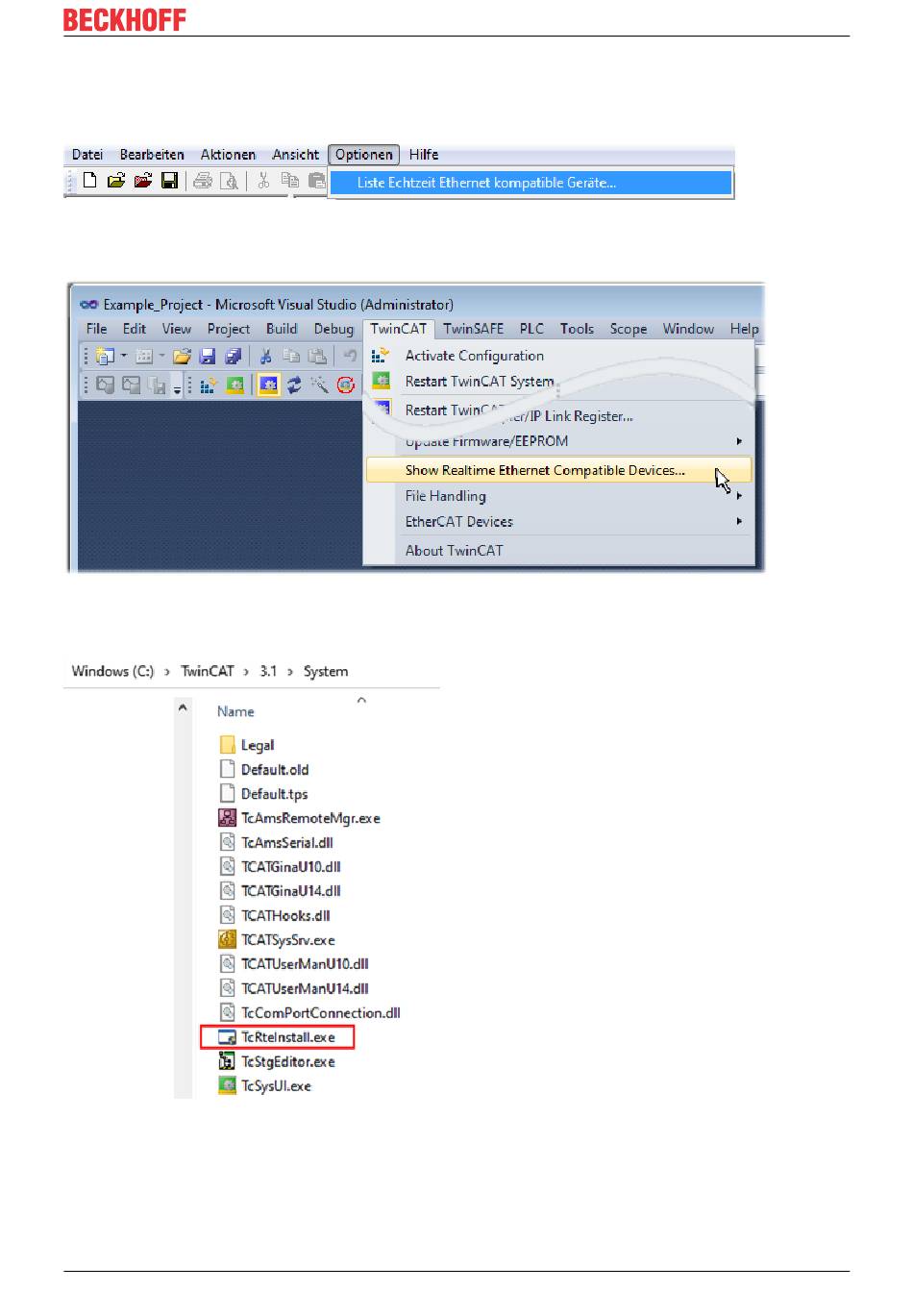Click the New file icon in System Manager toolbar
This screenshot has width=913, height=1316.
[x=89, y=181]
